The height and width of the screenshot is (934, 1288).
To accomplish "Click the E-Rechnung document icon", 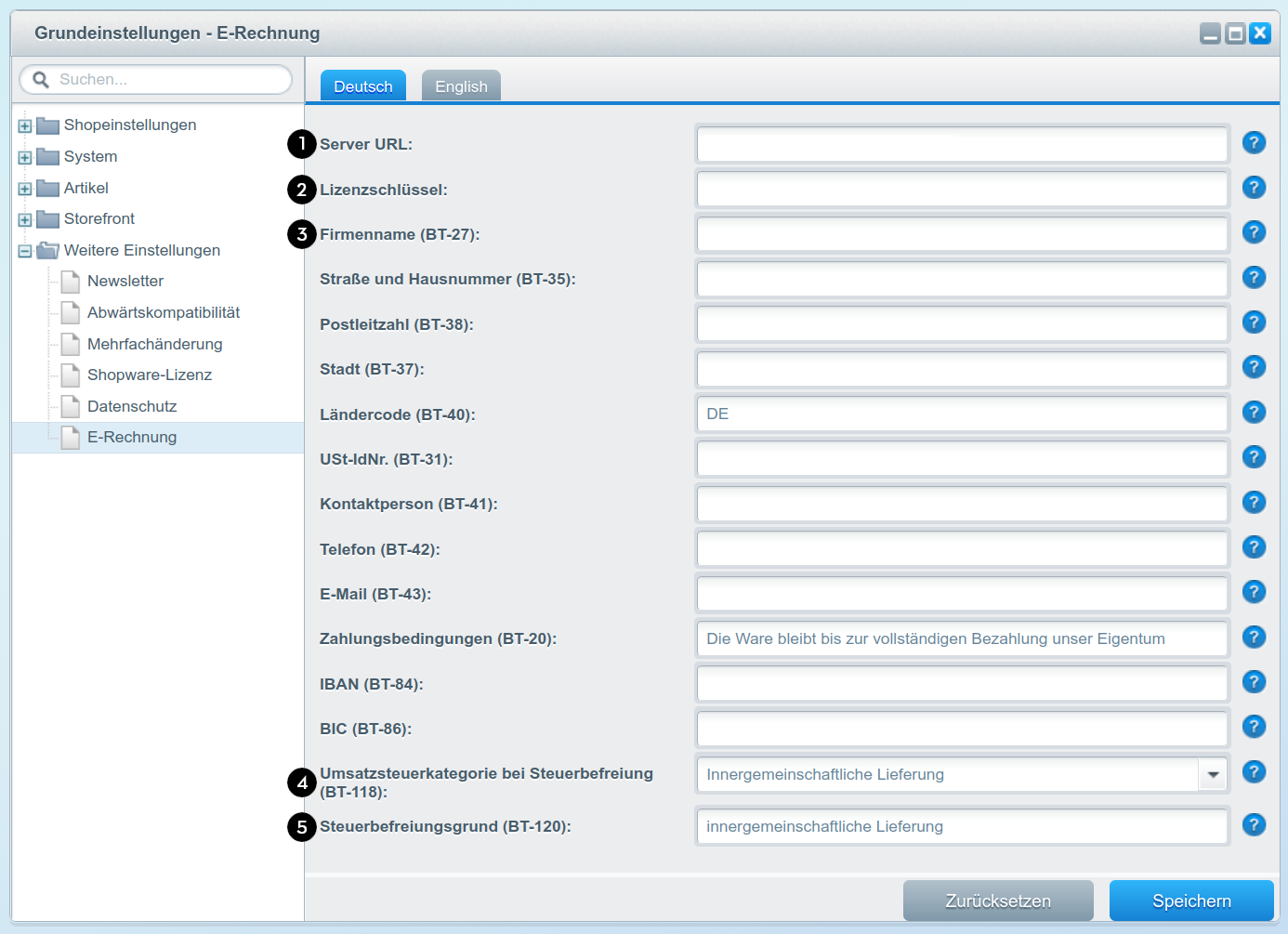I will click(x=70, y=437).
